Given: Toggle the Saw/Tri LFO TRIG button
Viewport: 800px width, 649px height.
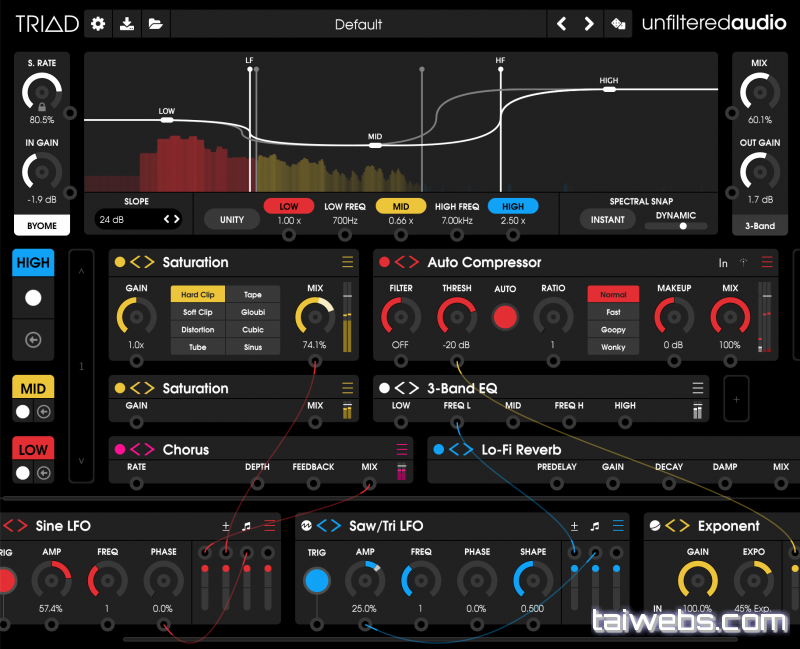Looking at the screenshot, I should (317, 581).
